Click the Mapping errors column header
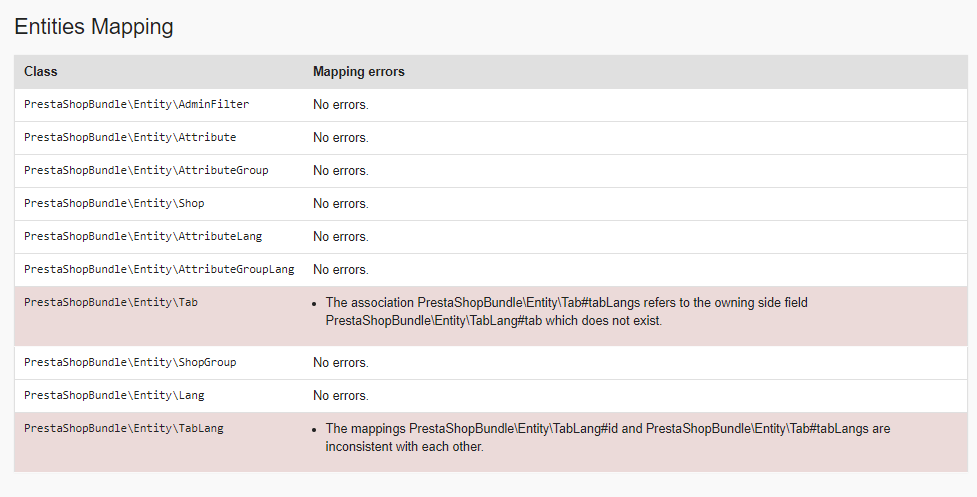Screen dimensions: 977x497 coord(358,72)
